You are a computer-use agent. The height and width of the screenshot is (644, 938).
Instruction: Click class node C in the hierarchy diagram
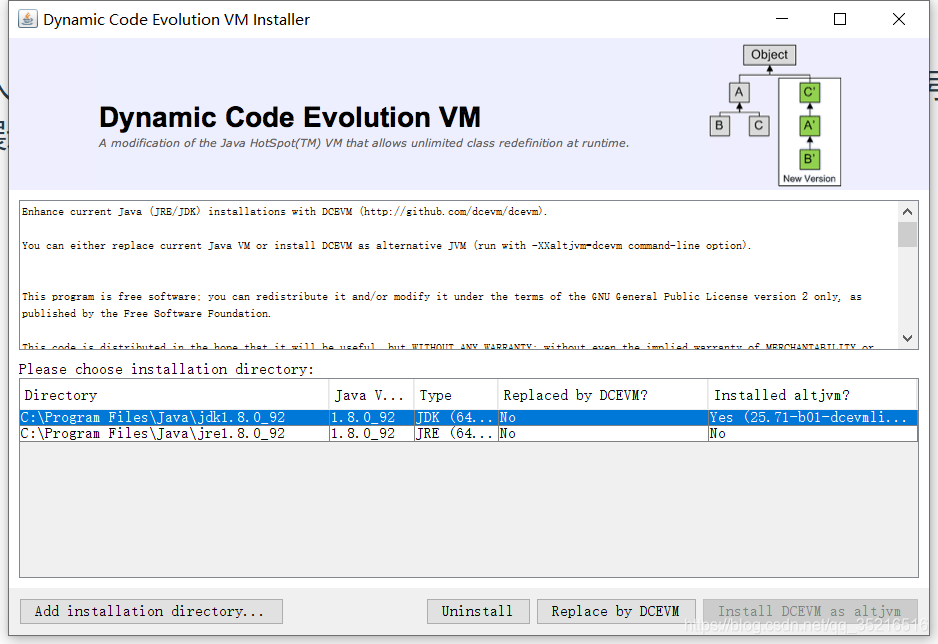tap(758, 125)
